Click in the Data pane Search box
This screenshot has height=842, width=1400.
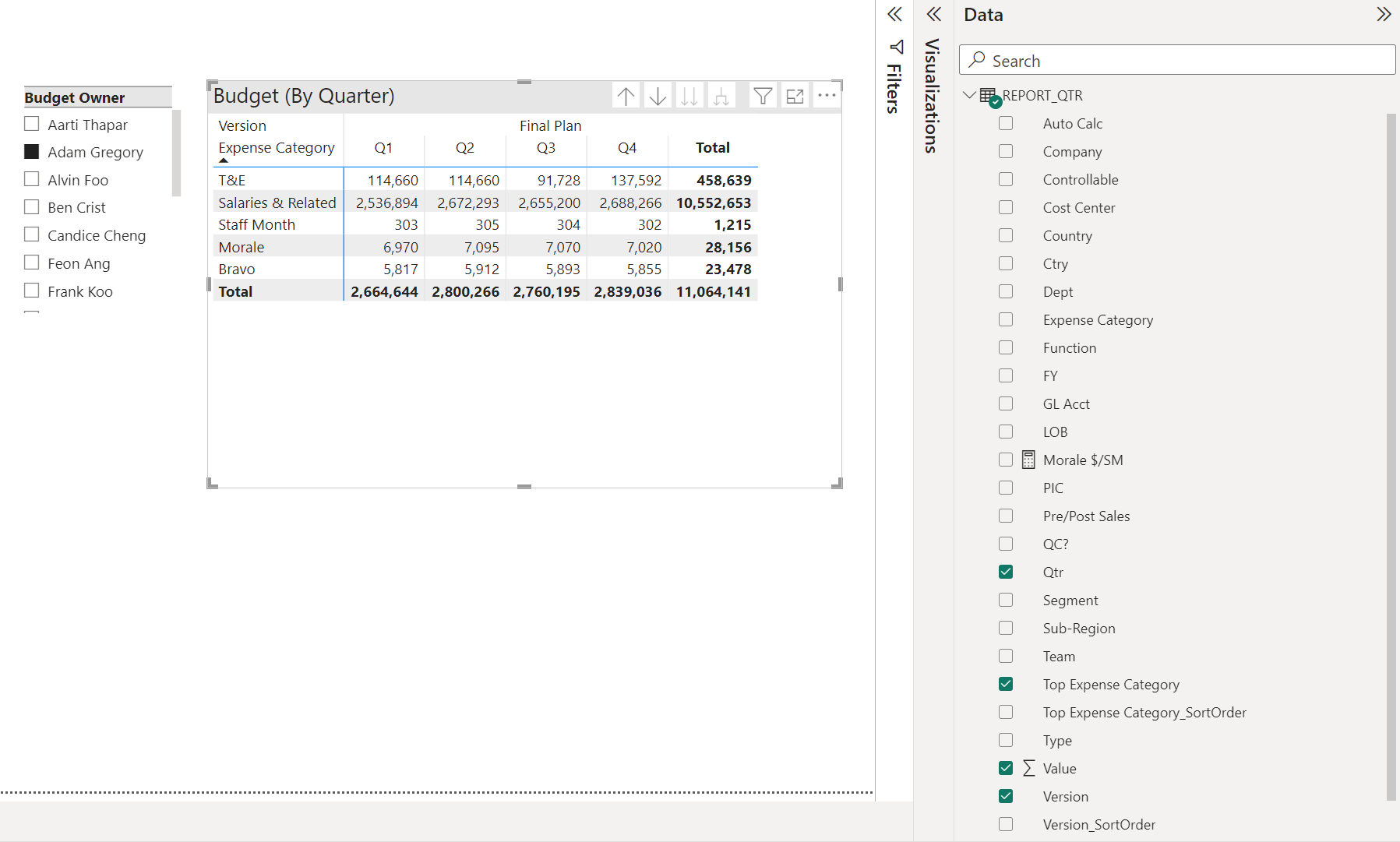[x=1176, y=60]
